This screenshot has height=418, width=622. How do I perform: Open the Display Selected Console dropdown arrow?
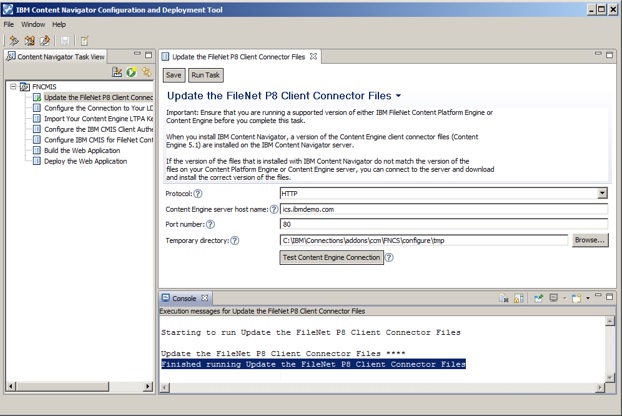click(x=564, y=298)
